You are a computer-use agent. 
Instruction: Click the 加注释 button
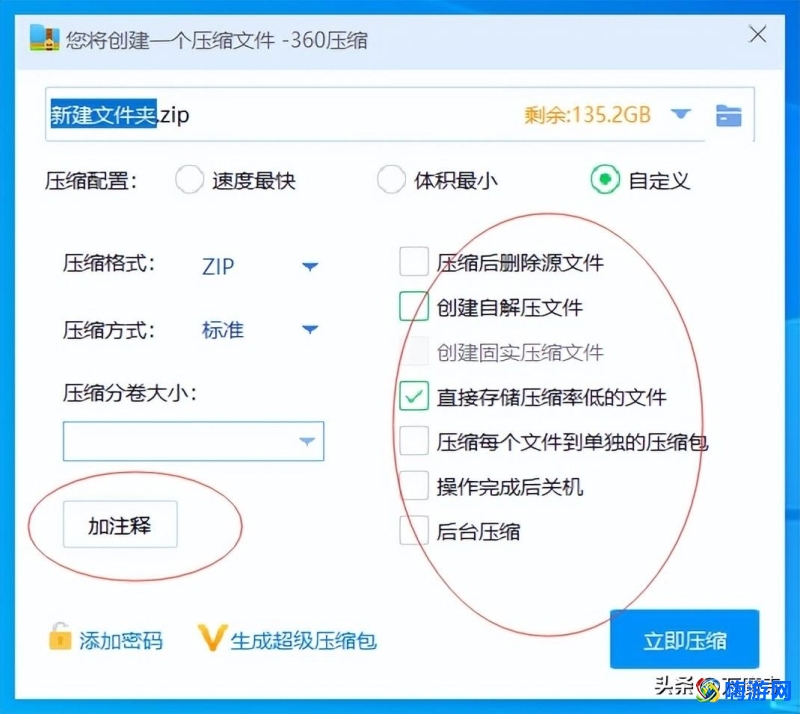(120, 525)
